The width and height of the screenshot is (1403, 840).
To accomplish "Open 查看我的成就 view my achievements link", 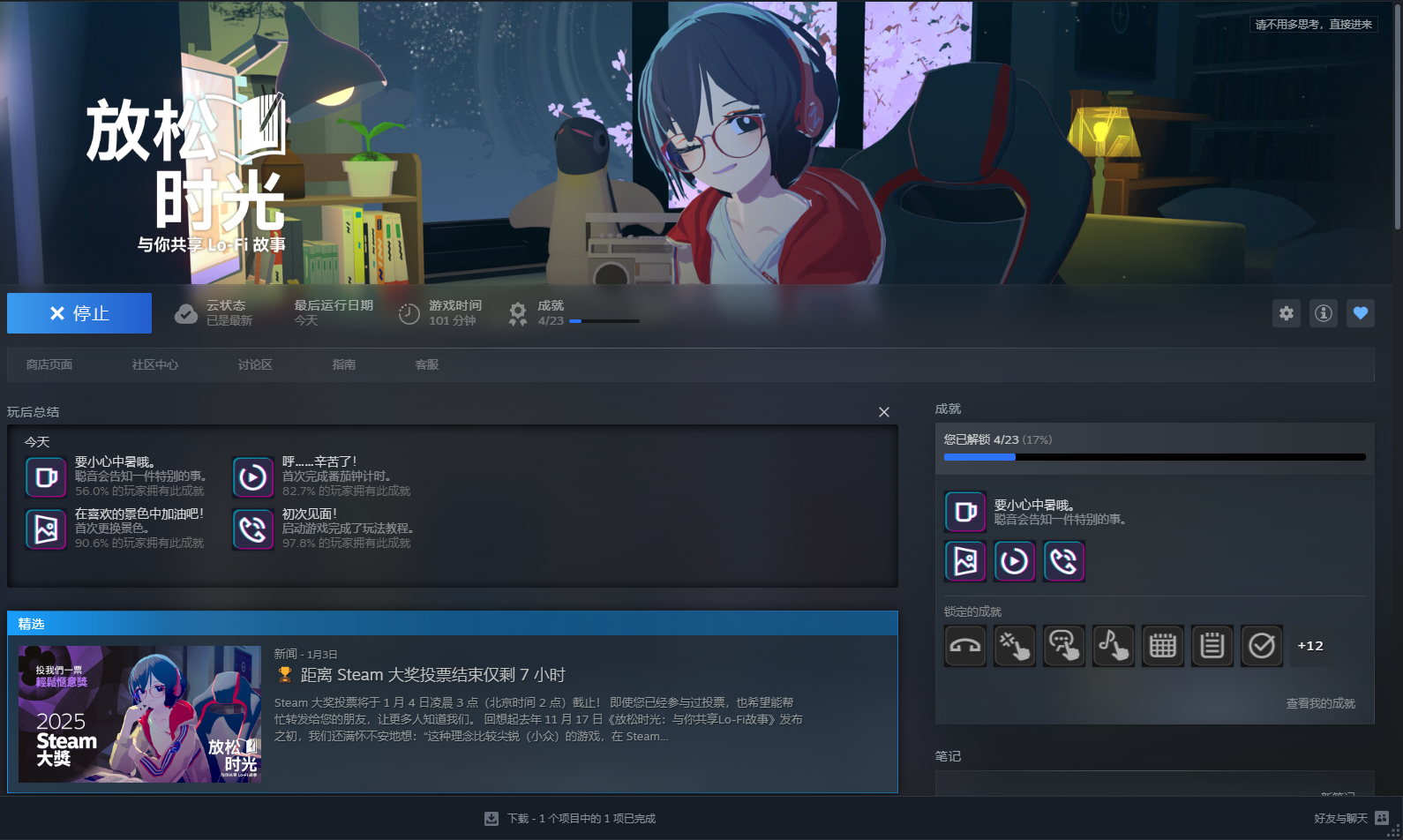I will 1320,703.
